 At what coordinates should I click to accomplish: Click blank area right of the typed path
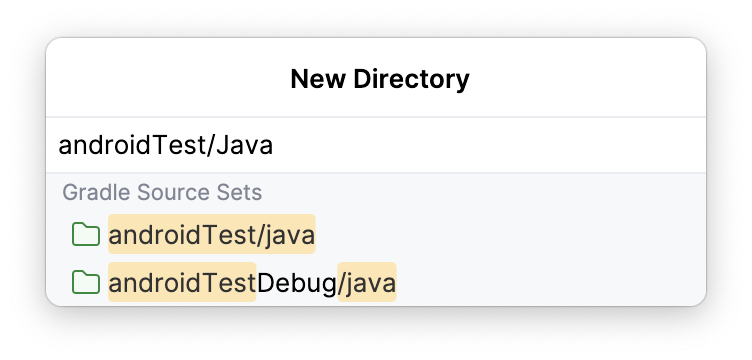[x=489, y=145]
